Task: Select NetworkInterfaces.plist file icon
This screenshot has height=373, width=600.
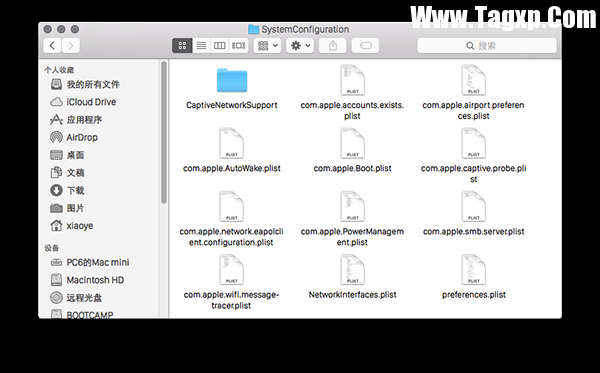Action: tap(352, 269)
